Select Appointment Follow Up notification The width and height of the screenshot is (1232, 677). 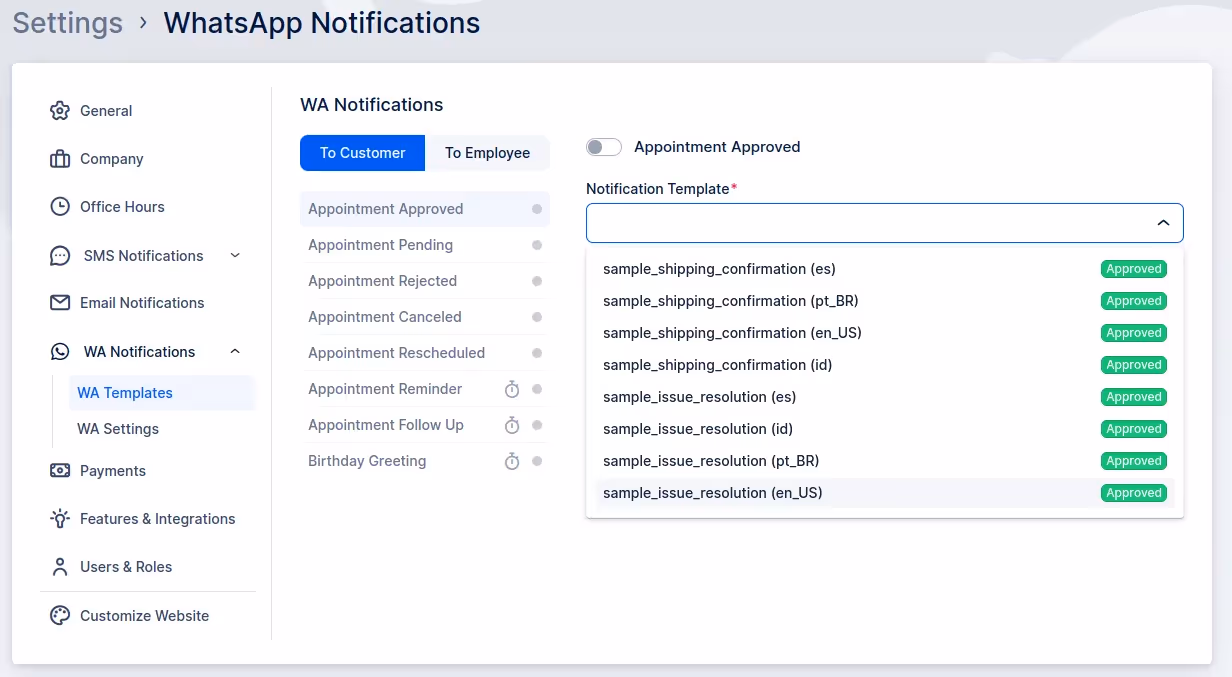[x=425, y=425]
